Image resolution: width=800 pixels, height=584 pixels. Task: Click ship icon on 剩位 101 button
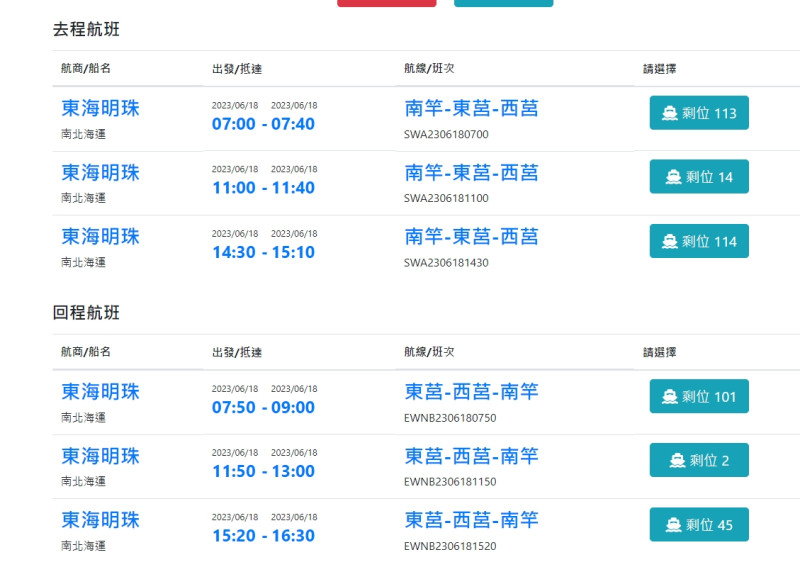[669, 396]
